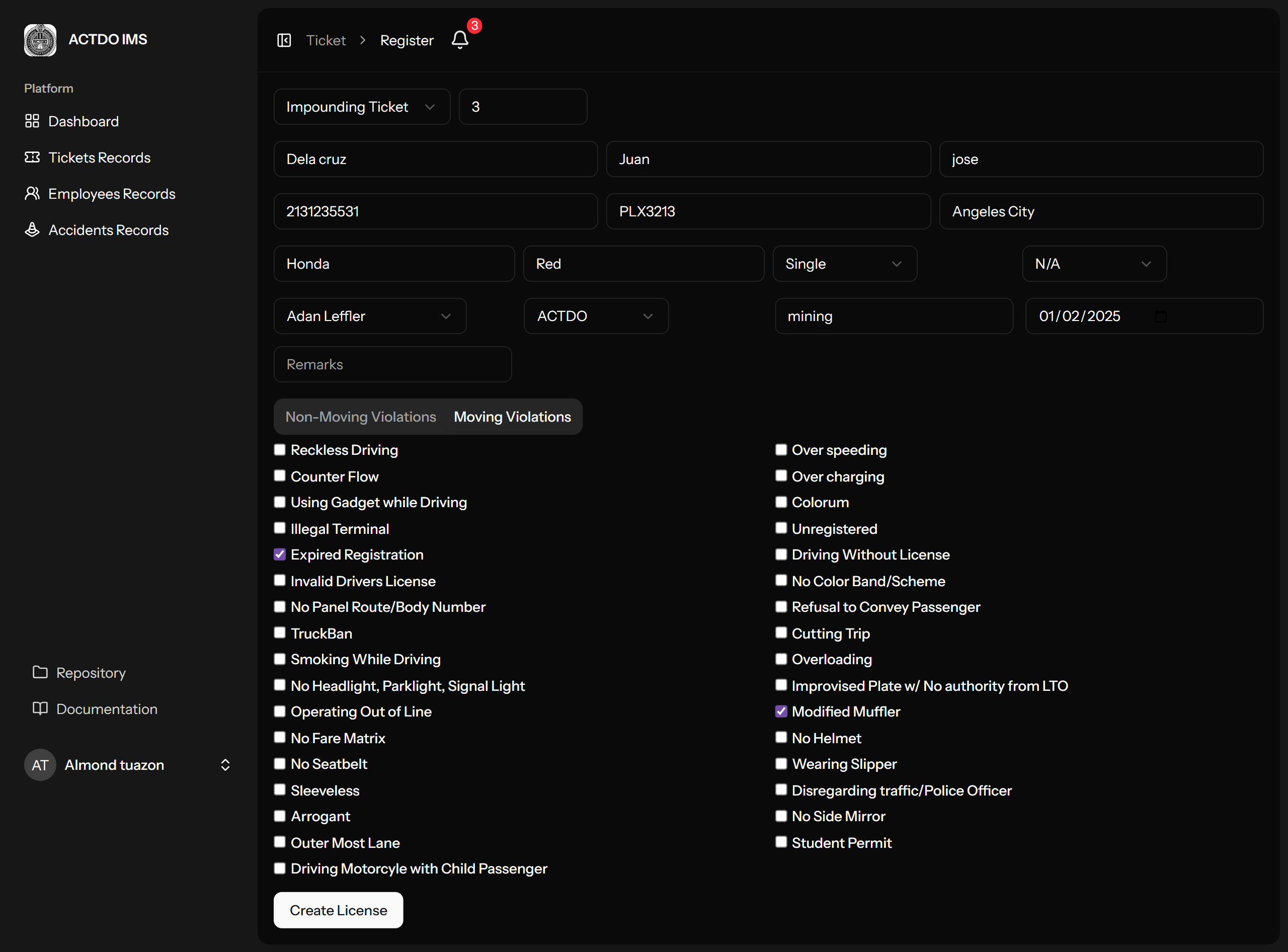The height and width of the screenshot is (952, 1288).
Task: Click the Tickets Records ticket icon
Action: pos(32,157)
